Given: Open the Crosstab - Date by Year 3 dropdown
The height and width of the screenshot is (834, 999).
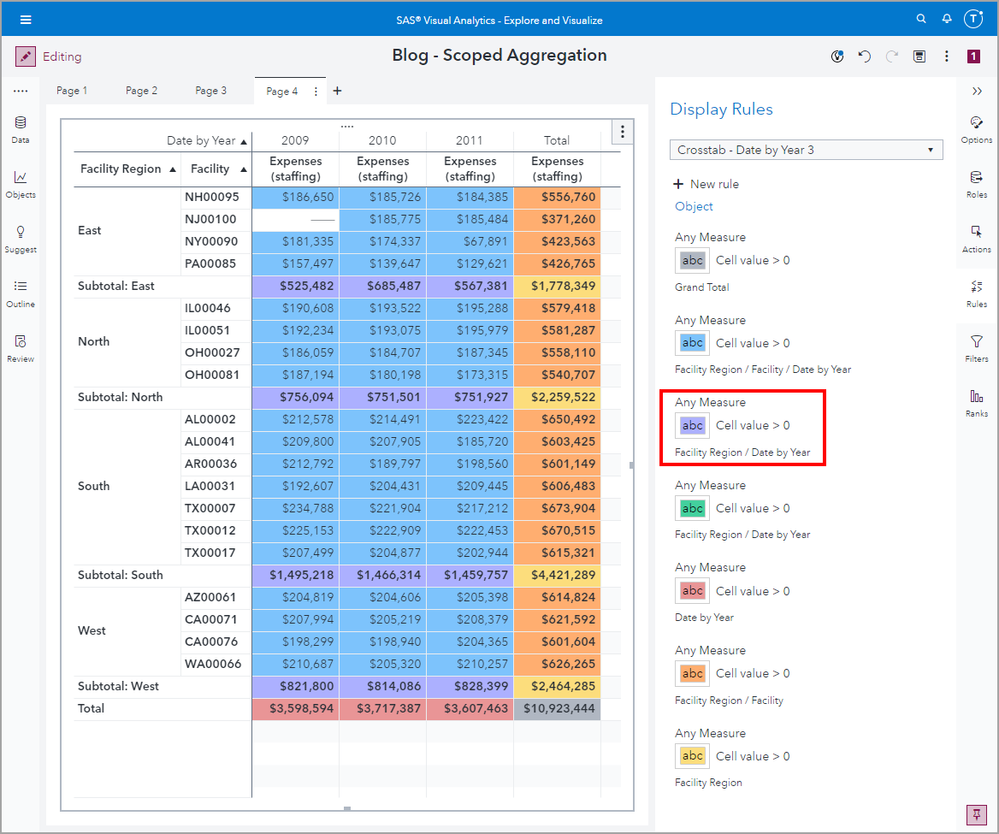Looking at the screenshot, I should point(806,150).
